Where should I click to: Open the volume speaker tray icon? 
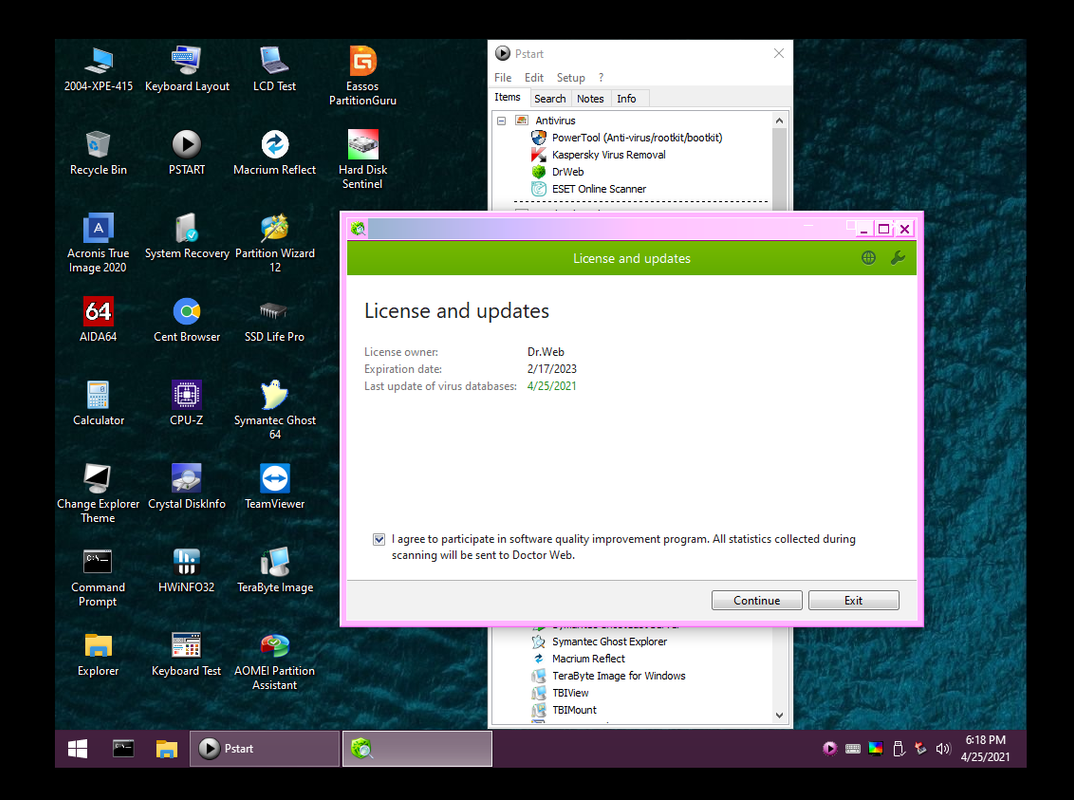pyautogui.click(x=943, y=749)
